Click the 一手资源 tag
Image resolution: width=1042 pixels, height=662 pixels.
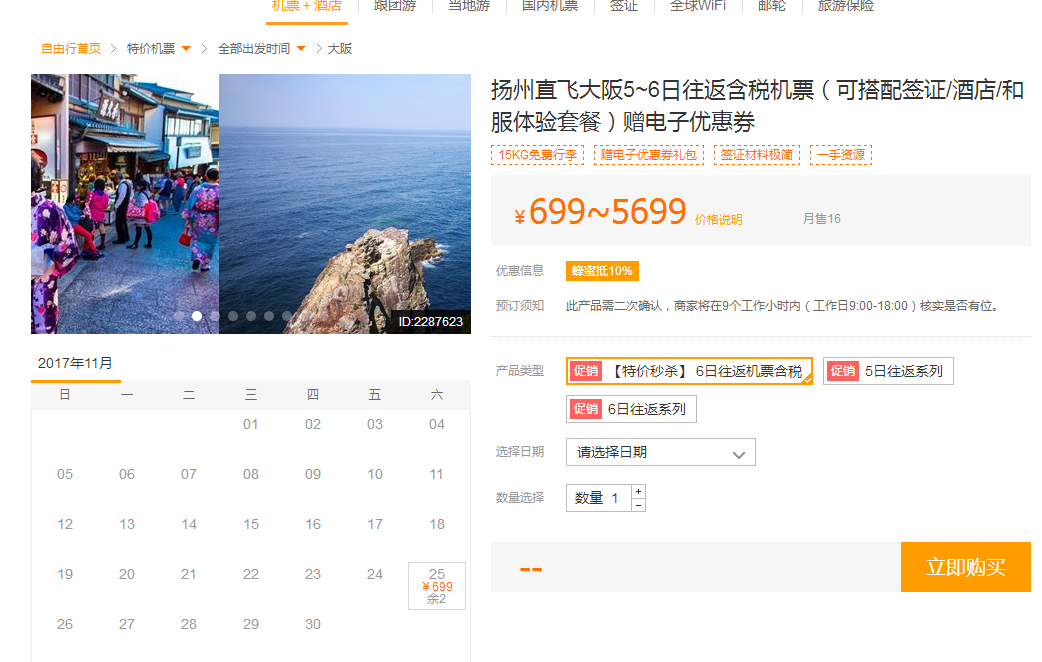pyautogui.click(x=841, y=155)
